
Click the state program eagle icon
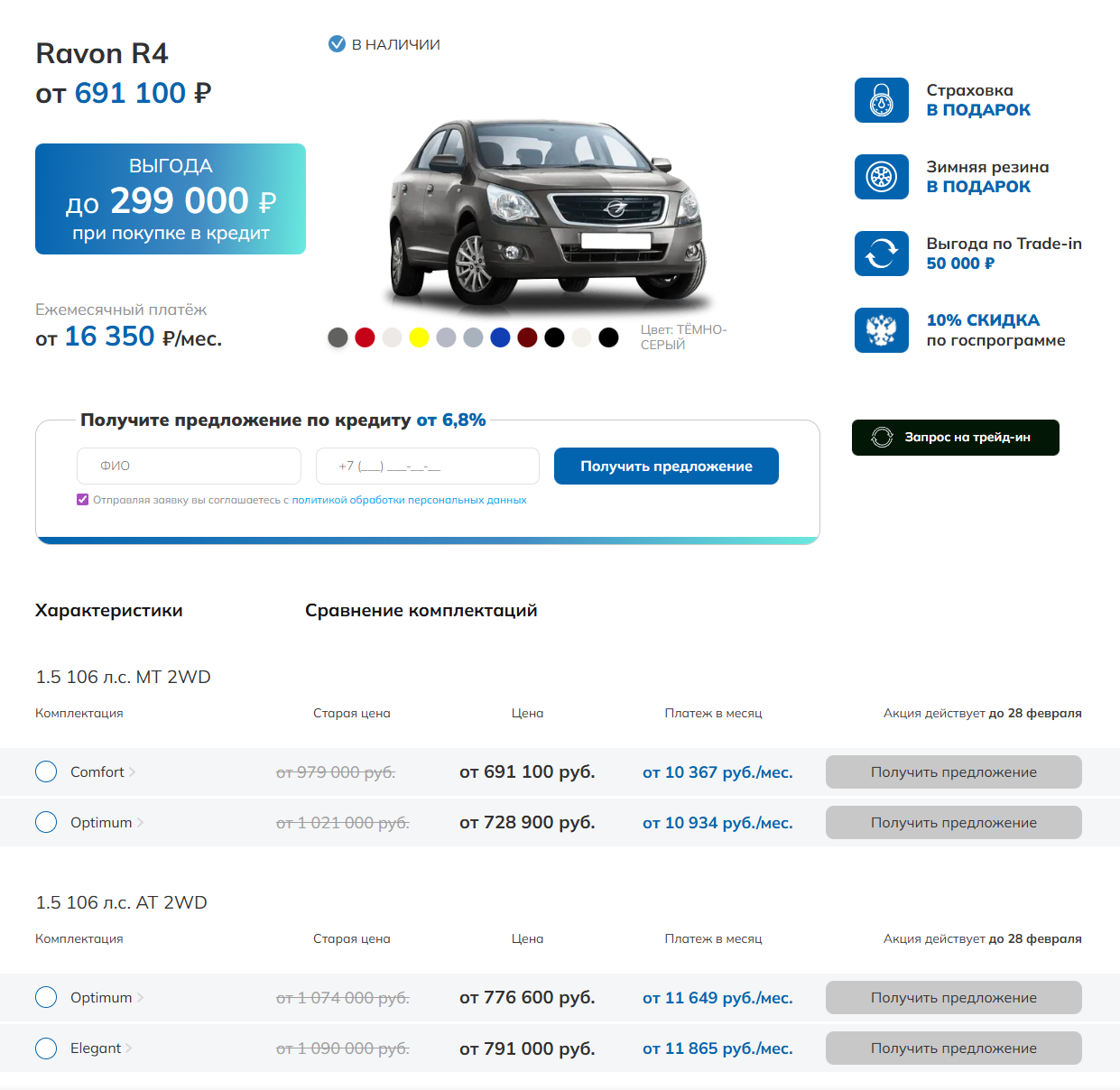[x=881, y=330]
